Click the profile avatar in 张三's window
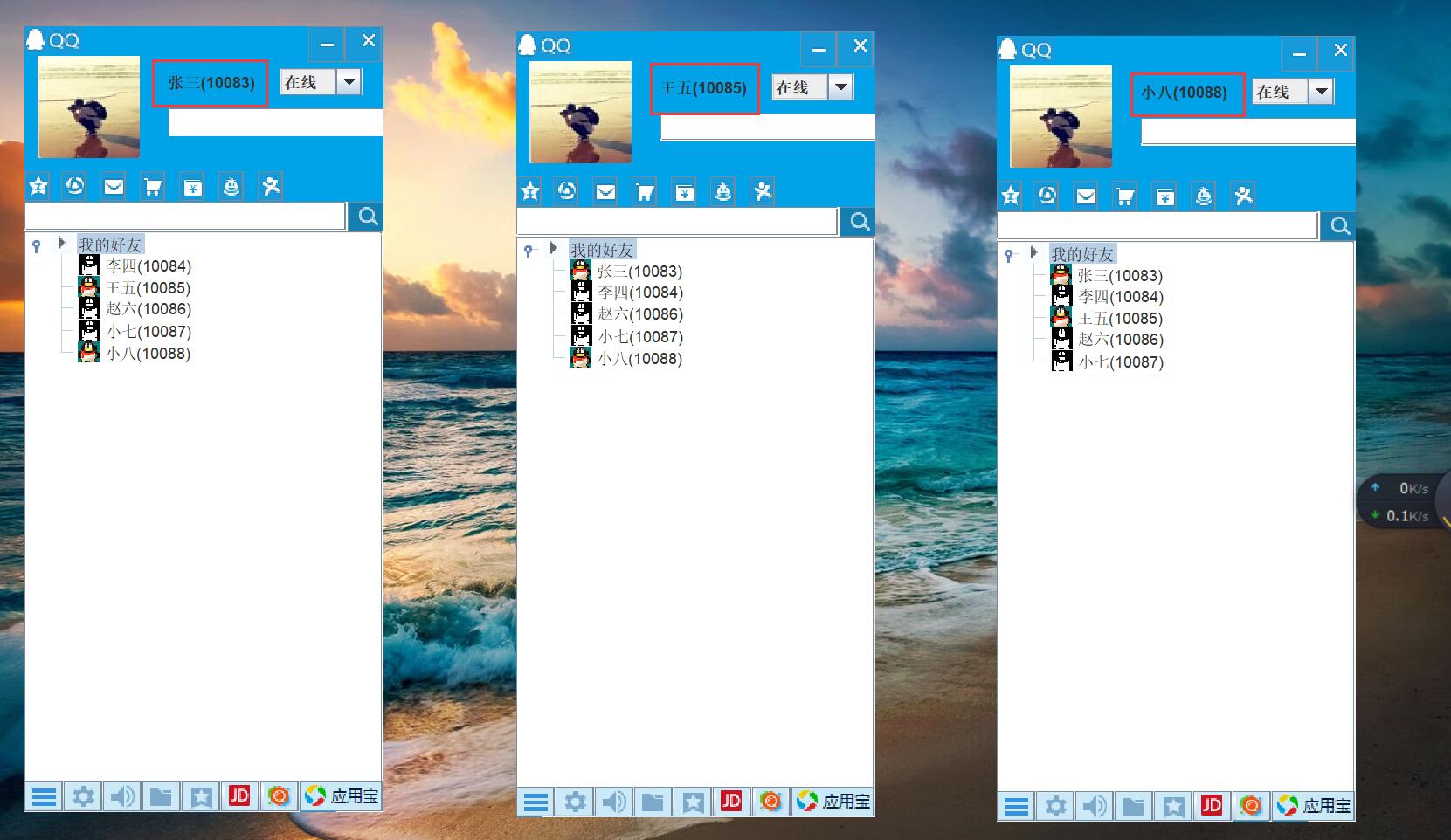 88,107
